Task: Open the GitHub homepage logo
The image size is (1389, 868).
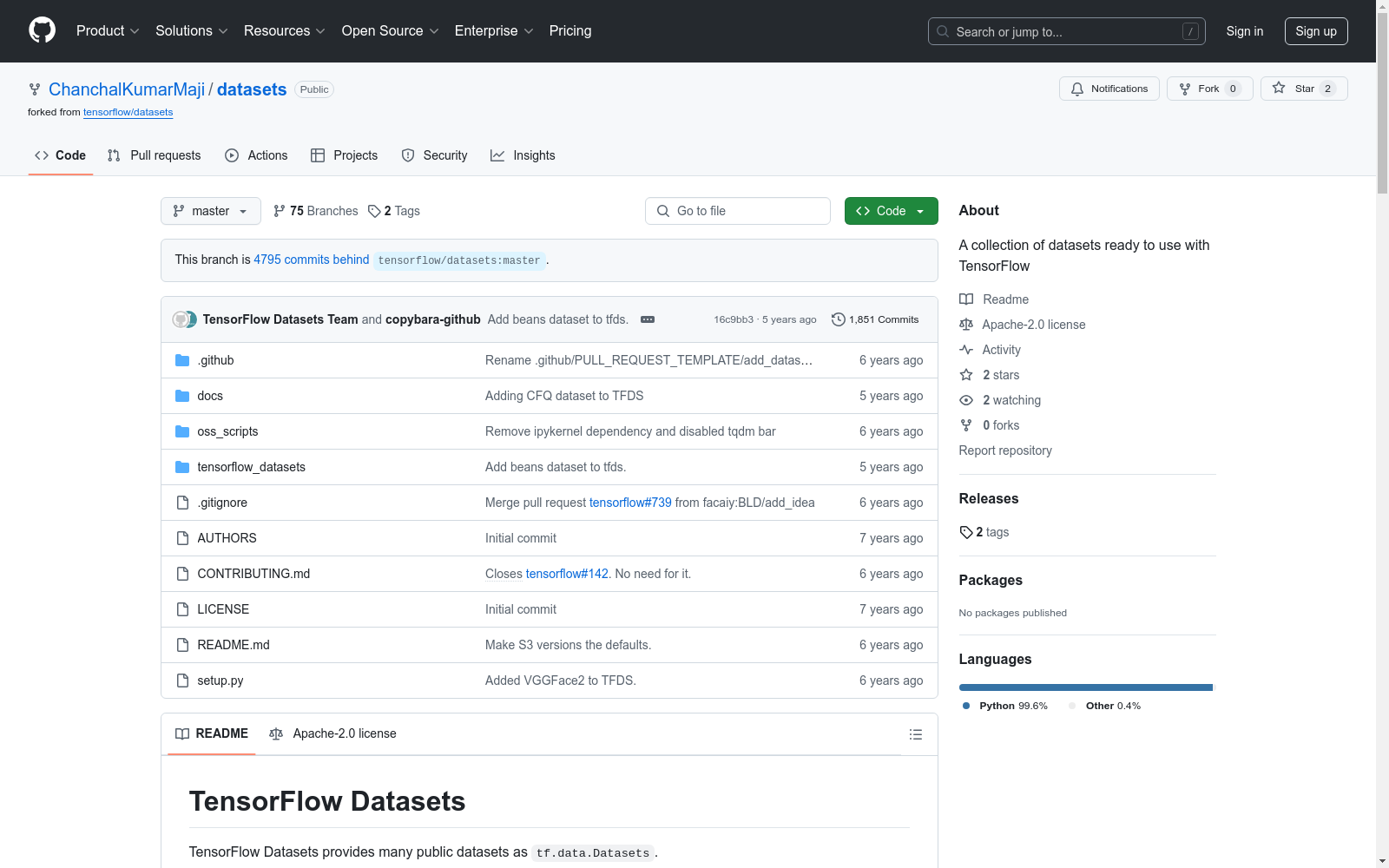Action: coord(42,30)
